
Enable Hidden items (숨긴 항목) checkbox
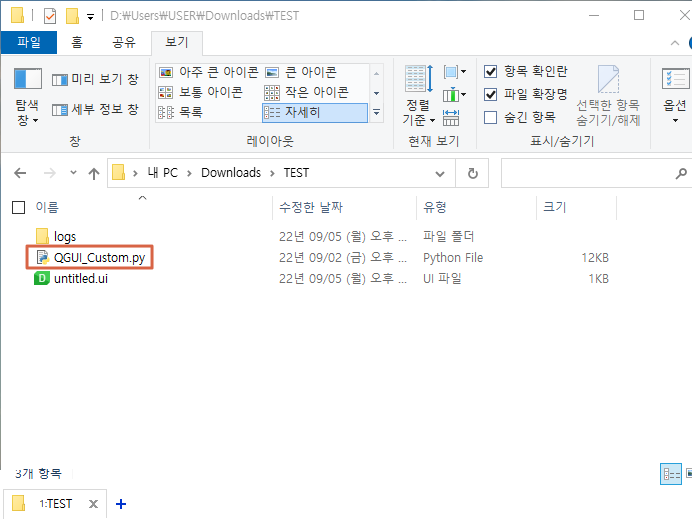pyautogui.click(x=490, y=117)
